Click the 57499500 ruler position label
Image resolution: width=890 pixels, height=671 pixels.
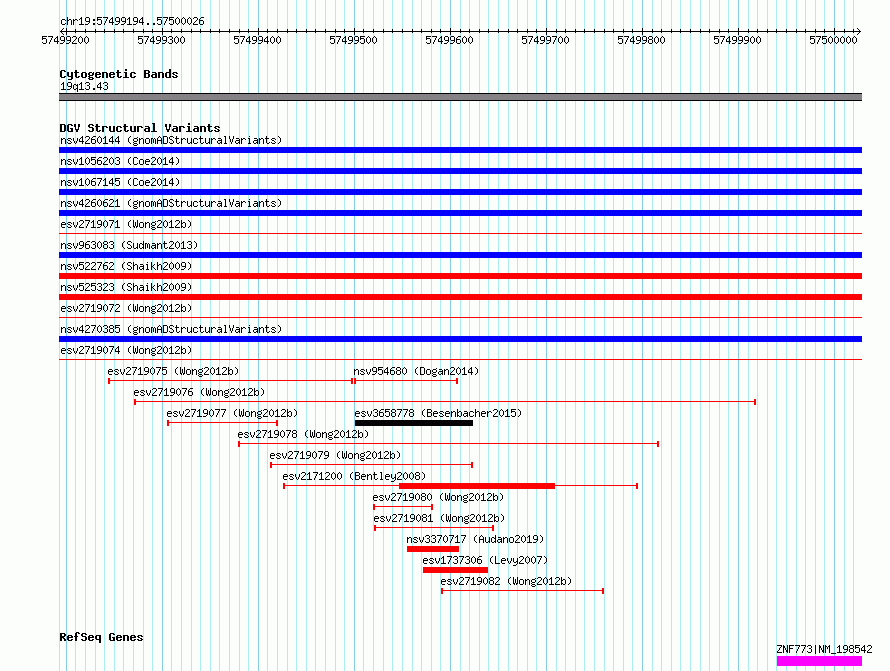(x=353, y=40)
